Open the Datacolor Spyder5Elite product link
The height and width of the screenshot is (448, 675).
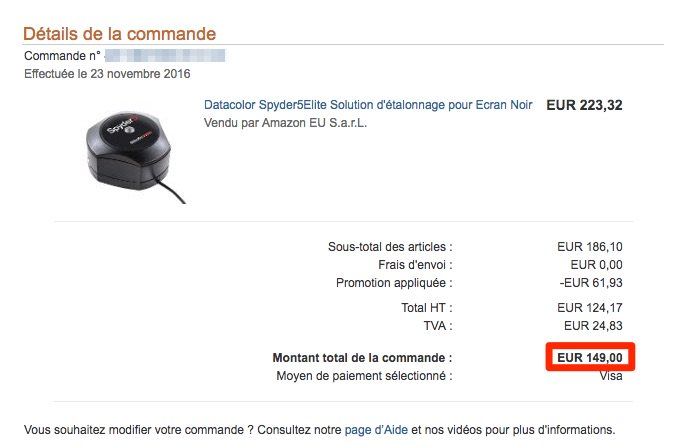click(x=368, y=105)
